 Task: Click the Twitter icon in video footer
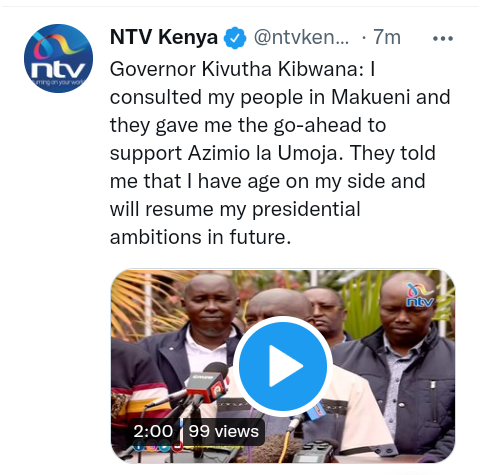point(164,446)
